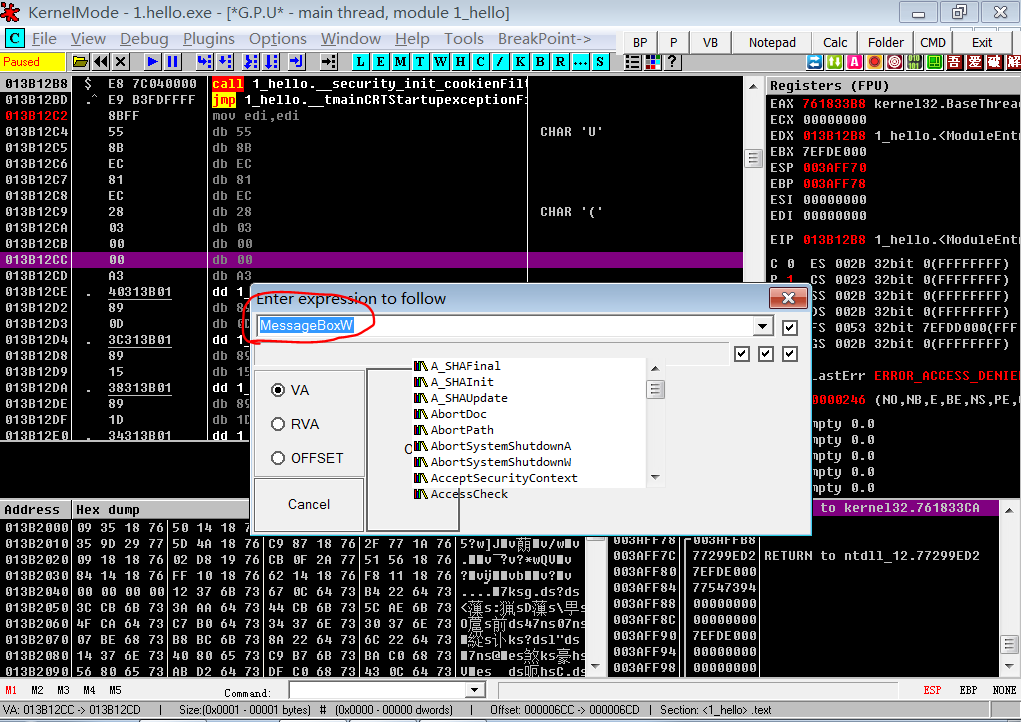Click the Notepad shortcut button
1021x722 pixels.
click(772, 42)
